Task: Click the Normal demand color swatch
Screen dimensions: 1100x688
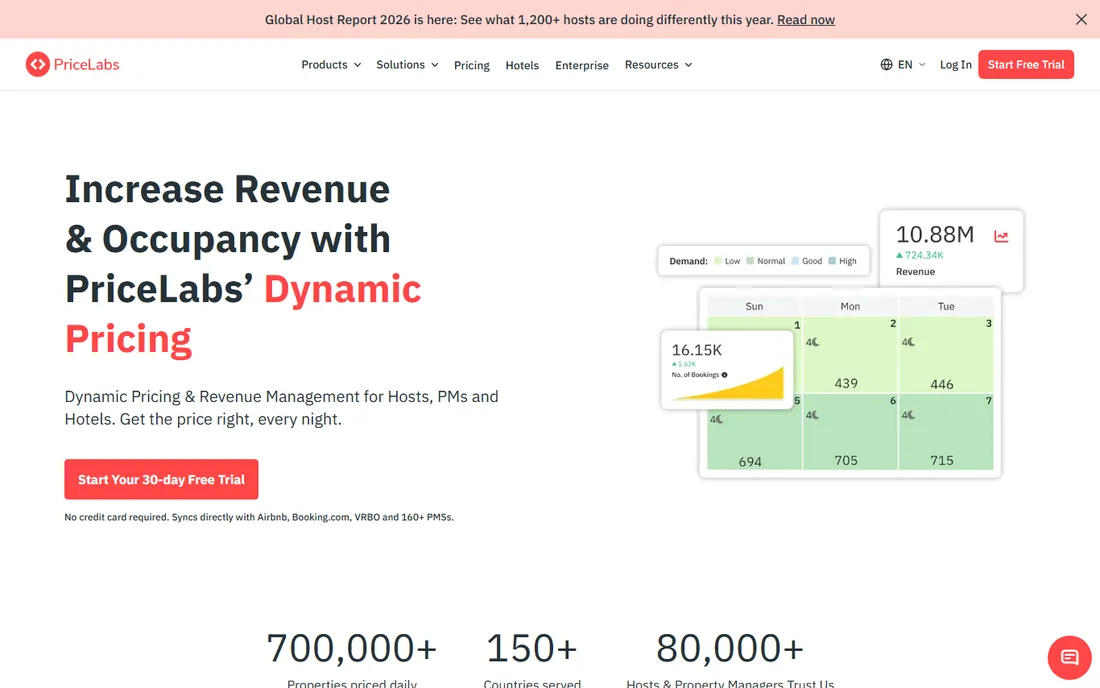Action: [750, 261]
